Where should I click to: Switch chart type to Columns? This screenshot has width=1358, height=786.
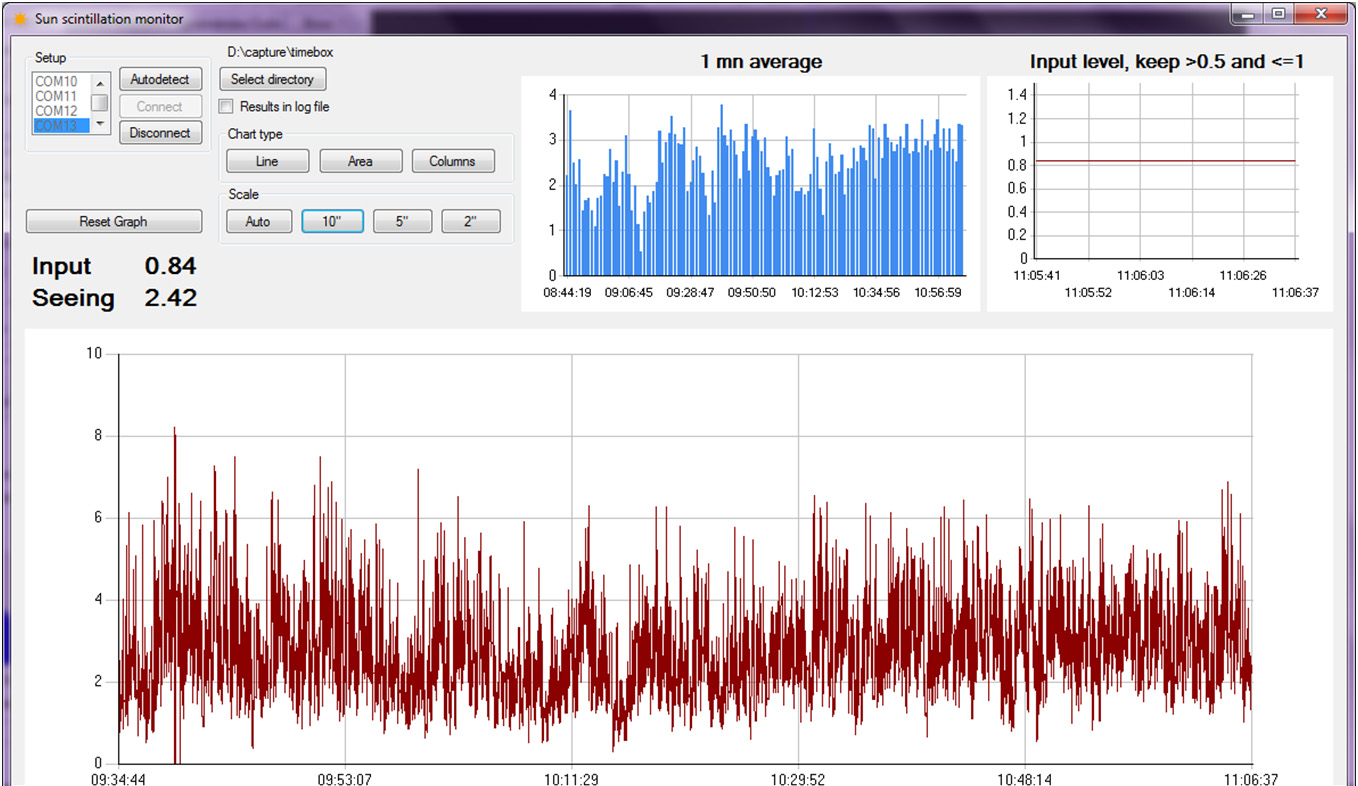[x=453, y=161]
